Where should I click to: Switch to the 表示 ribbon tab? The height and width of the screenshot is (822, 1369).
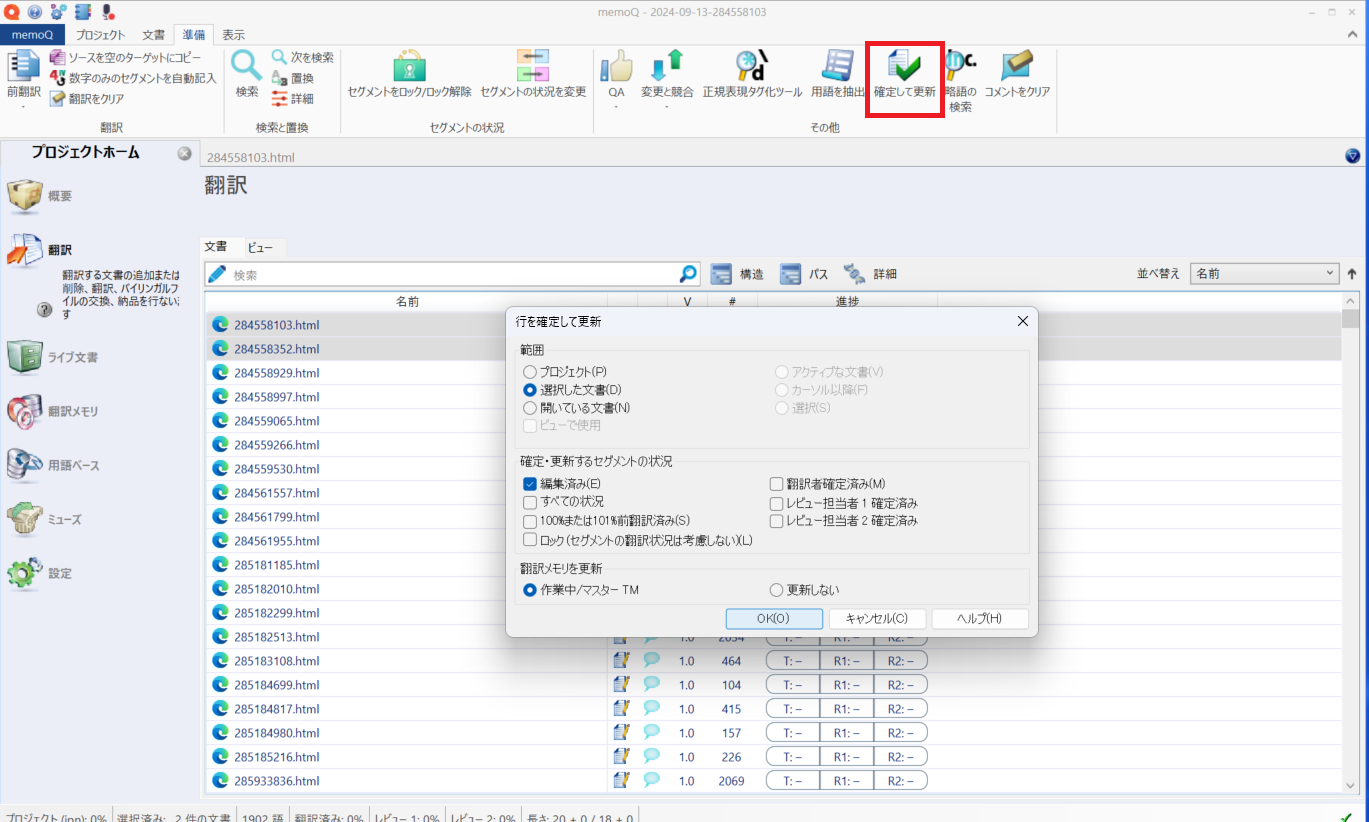pyautogui.click(x=233, y=34)
